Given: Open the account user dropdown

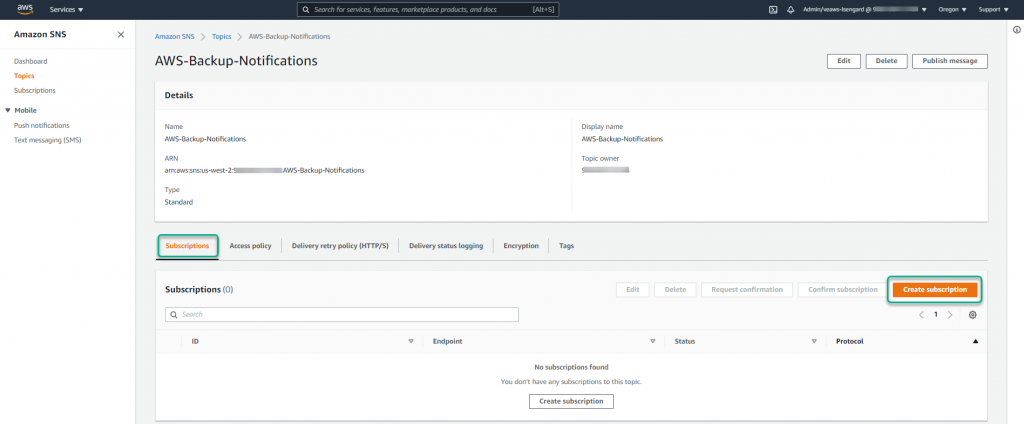Looking at the screenshot, I should 865,10.
